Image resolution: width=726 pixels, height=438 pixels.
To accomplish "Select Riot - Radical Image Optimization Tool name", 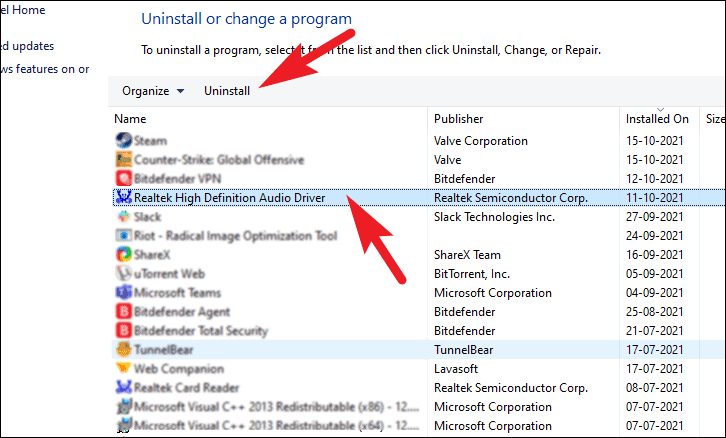I will [x=235, y=236].
